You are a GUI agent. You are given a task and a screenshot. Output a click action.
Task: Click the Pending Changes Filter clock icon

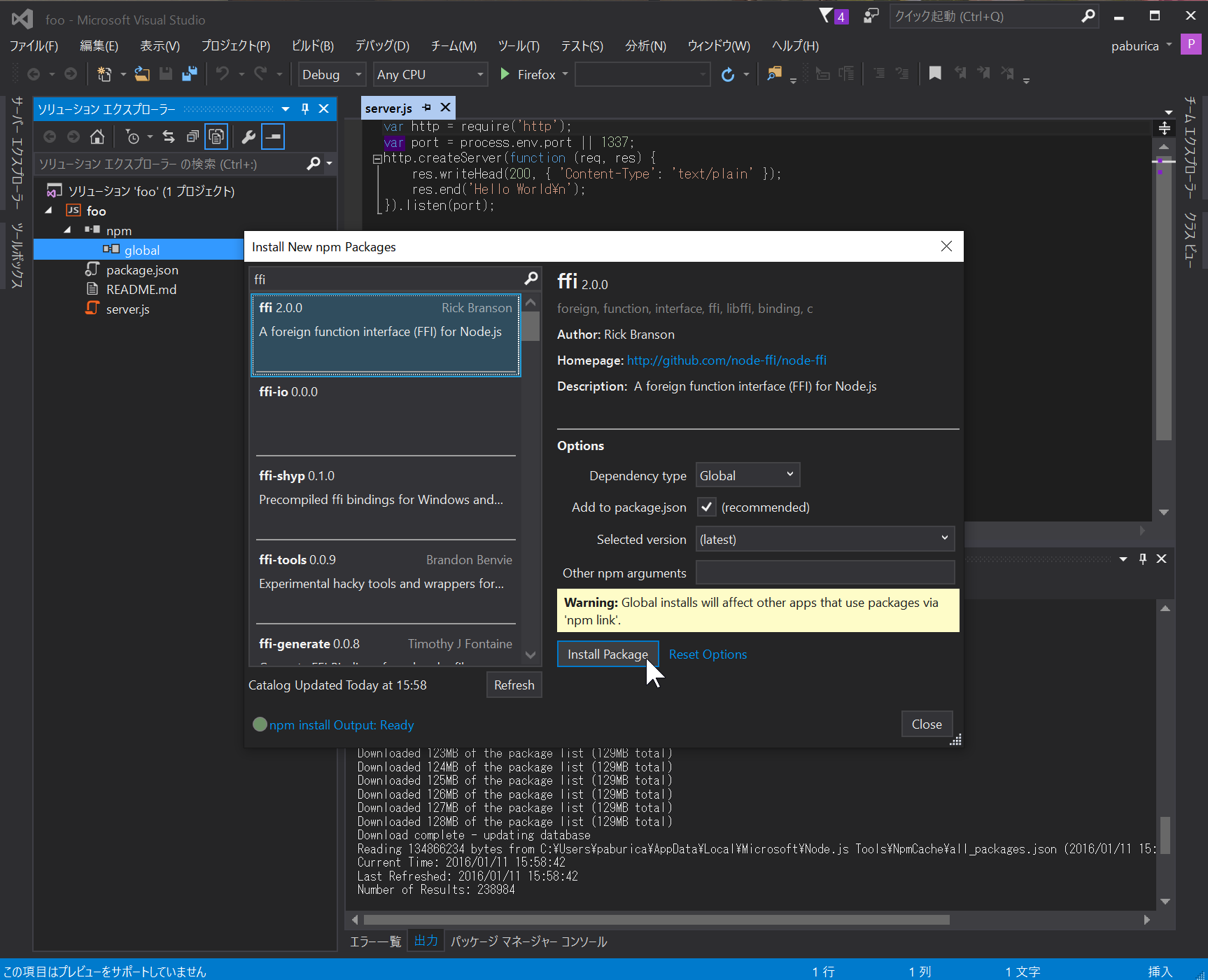click(x=132, y=137)
